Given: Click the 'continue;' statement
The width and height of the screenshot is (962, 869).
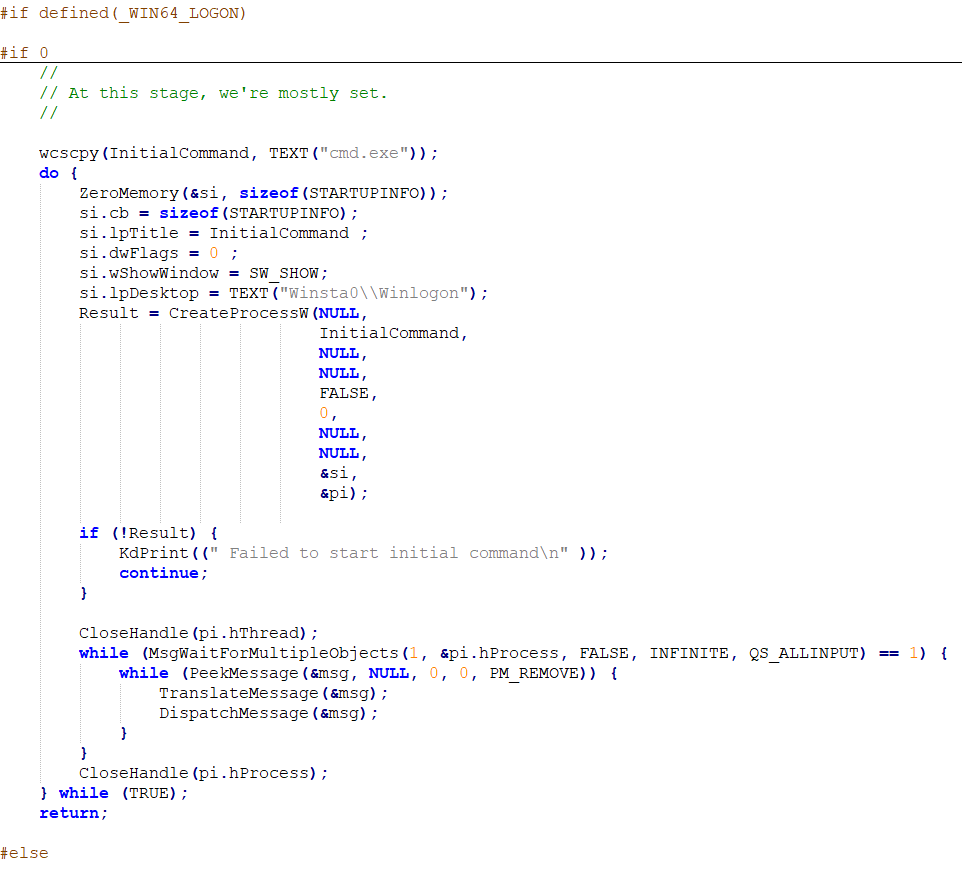Looking at the screenshot, I should coord(164,573).
